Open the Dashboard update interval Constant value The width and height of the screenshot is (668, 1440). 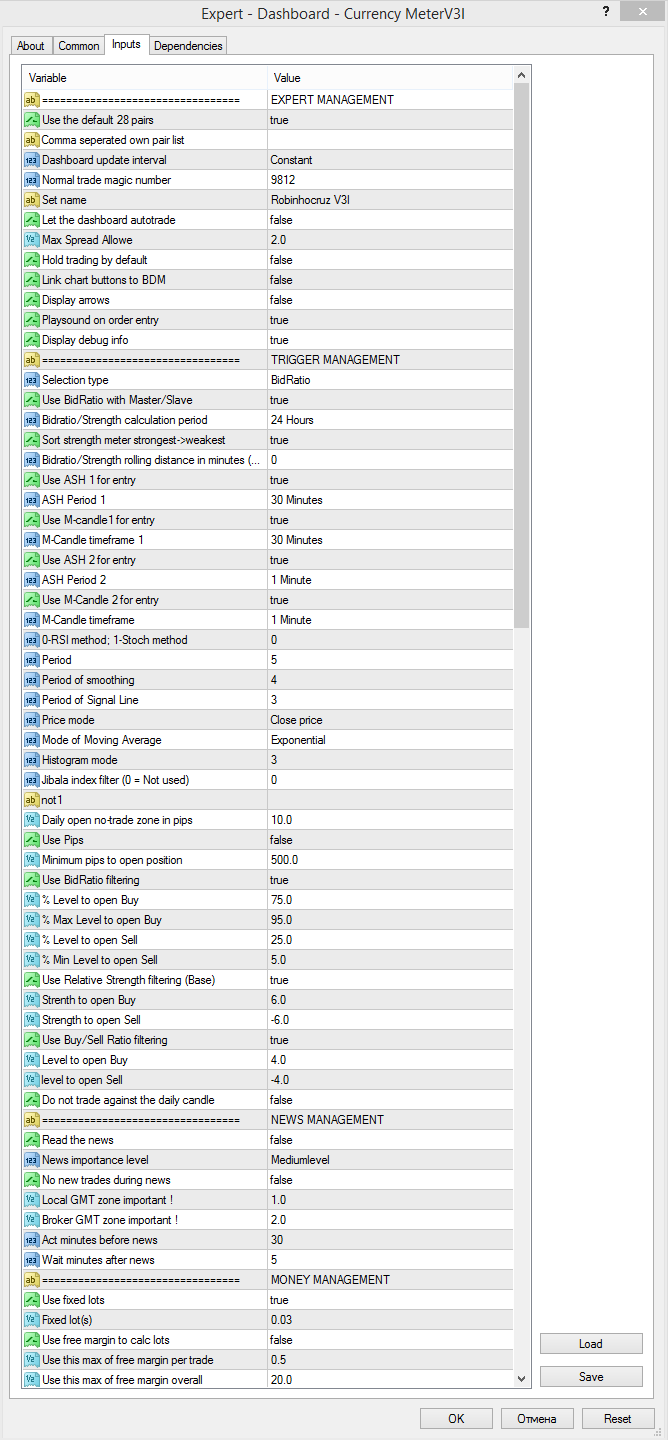(390, 160)
